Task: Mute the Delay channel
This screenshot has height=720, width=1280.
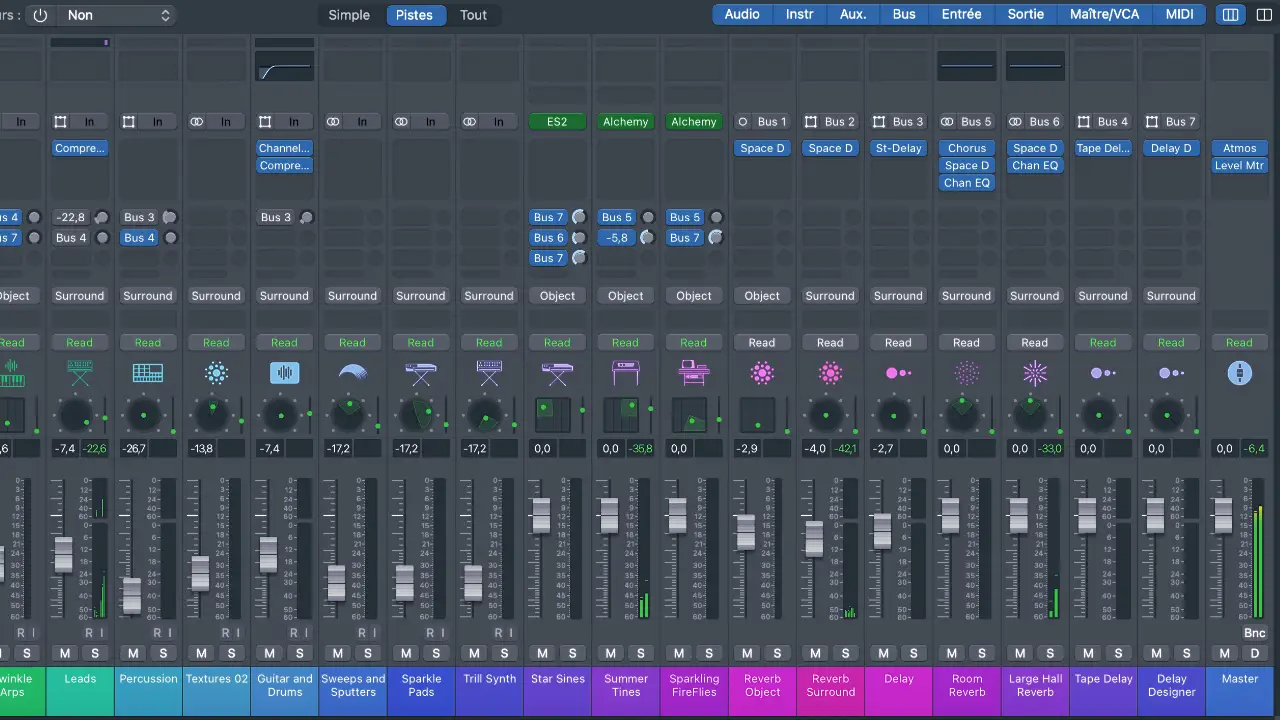Action: click(x=883, y=653)
